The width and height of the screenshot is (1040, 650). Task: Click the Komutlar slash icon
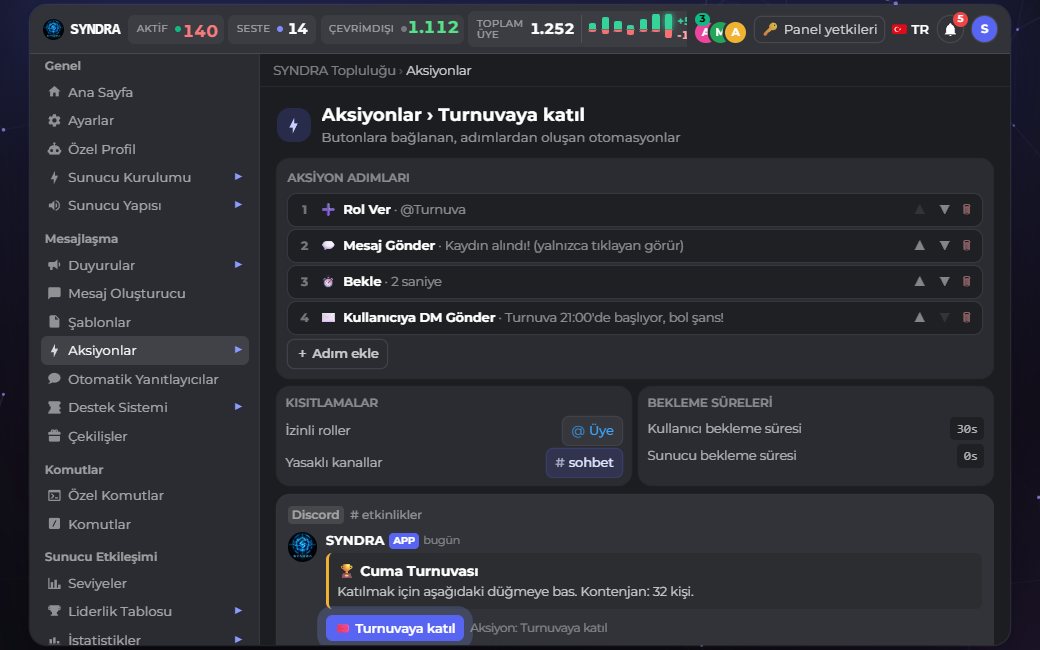(x=54, y=523)
